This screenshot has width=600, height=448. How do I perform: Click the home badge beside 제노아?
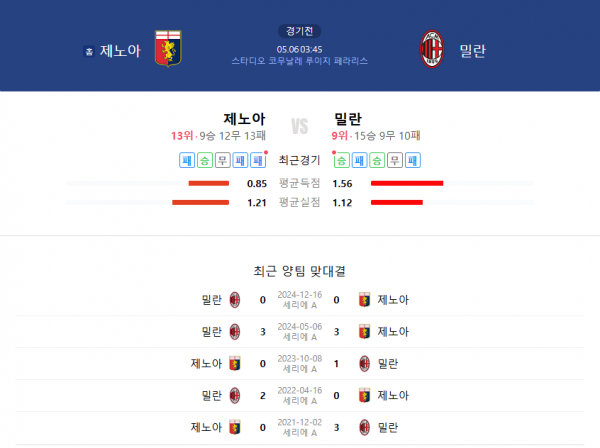point(89,51)
